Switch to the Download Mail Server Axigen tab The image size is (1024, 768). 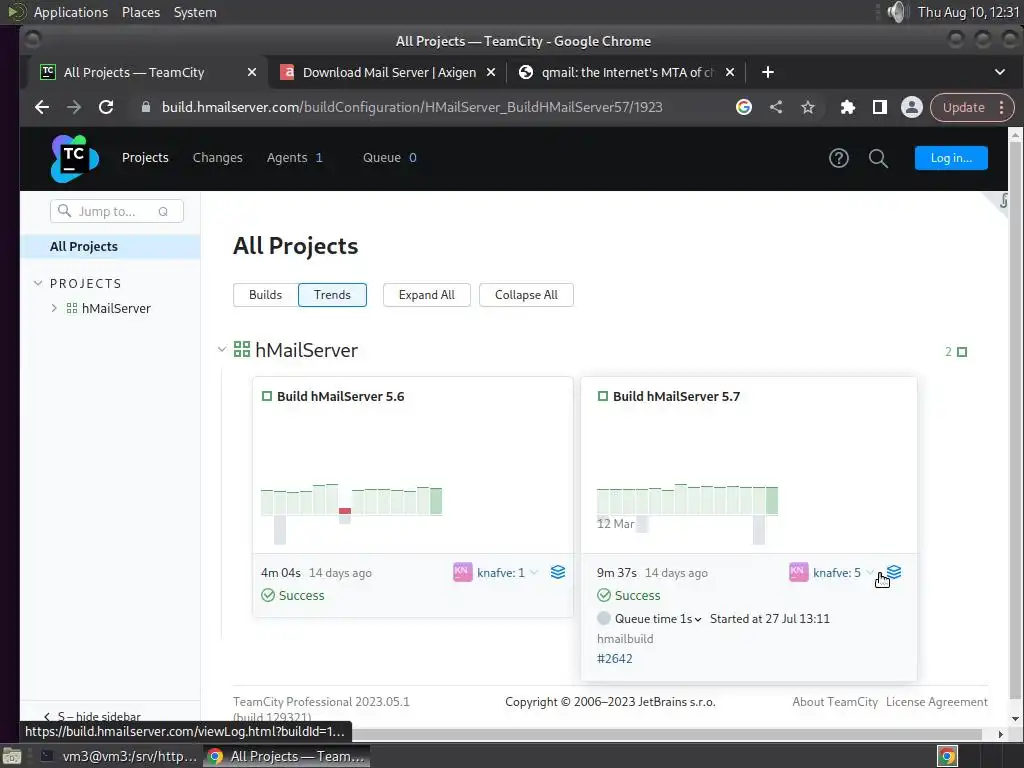[x=388, y=72]
